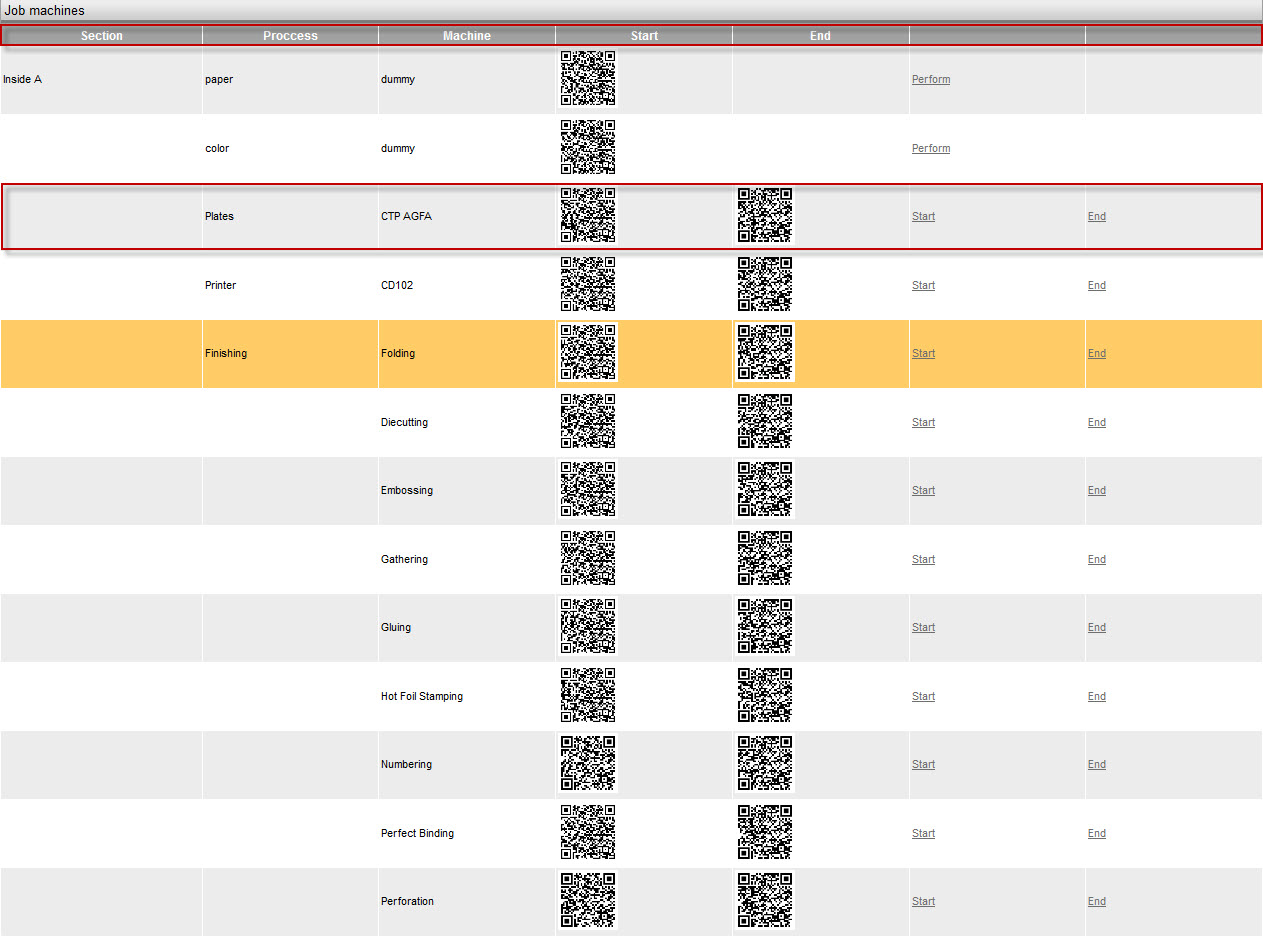Viewport: 1263px width, 937px height.
Task: Click the Perform link in the paper row
Action: (930, 80)
